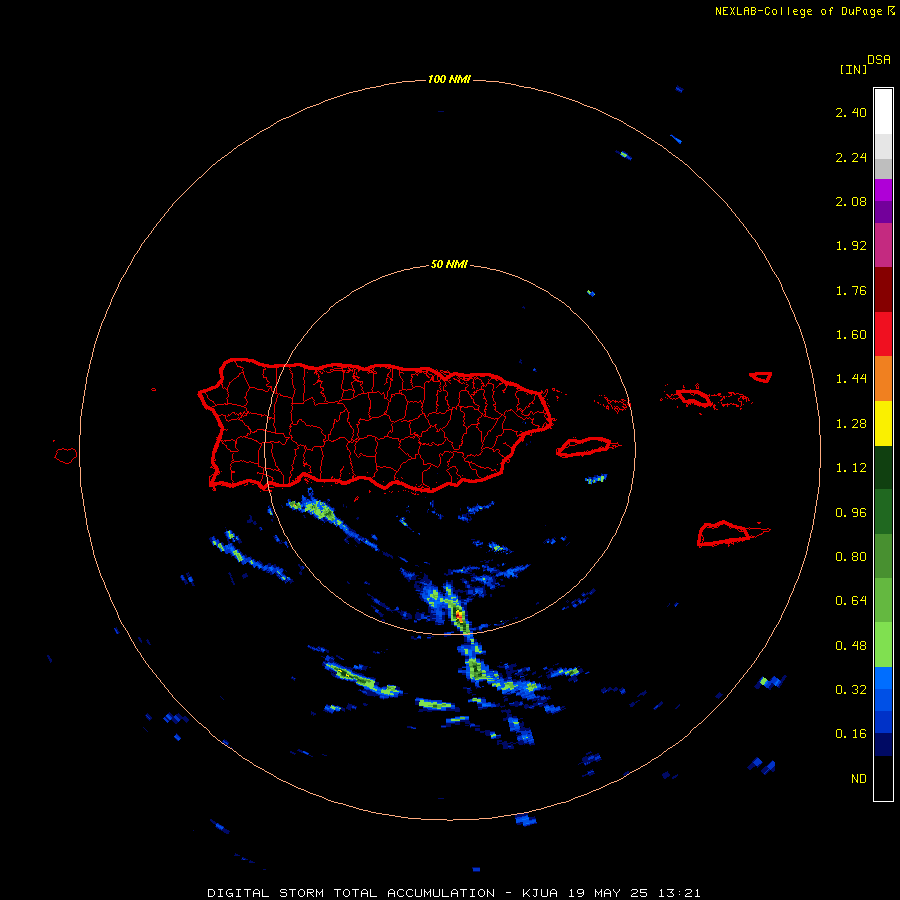Click the 1.28 legend value
Image resolution: width=900 pixels, height=900 pixels.
(x=851, y=424)
